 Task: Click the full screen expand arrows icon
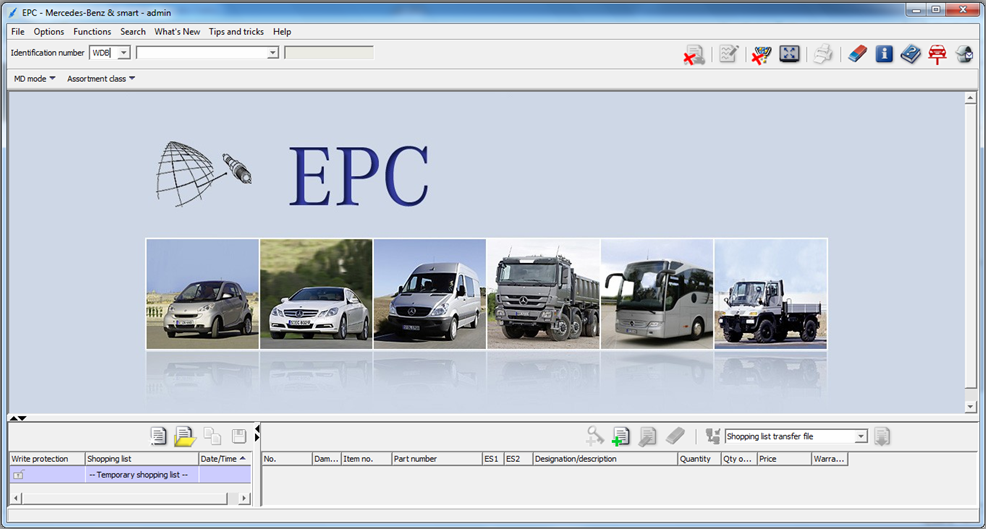(789, 54)
